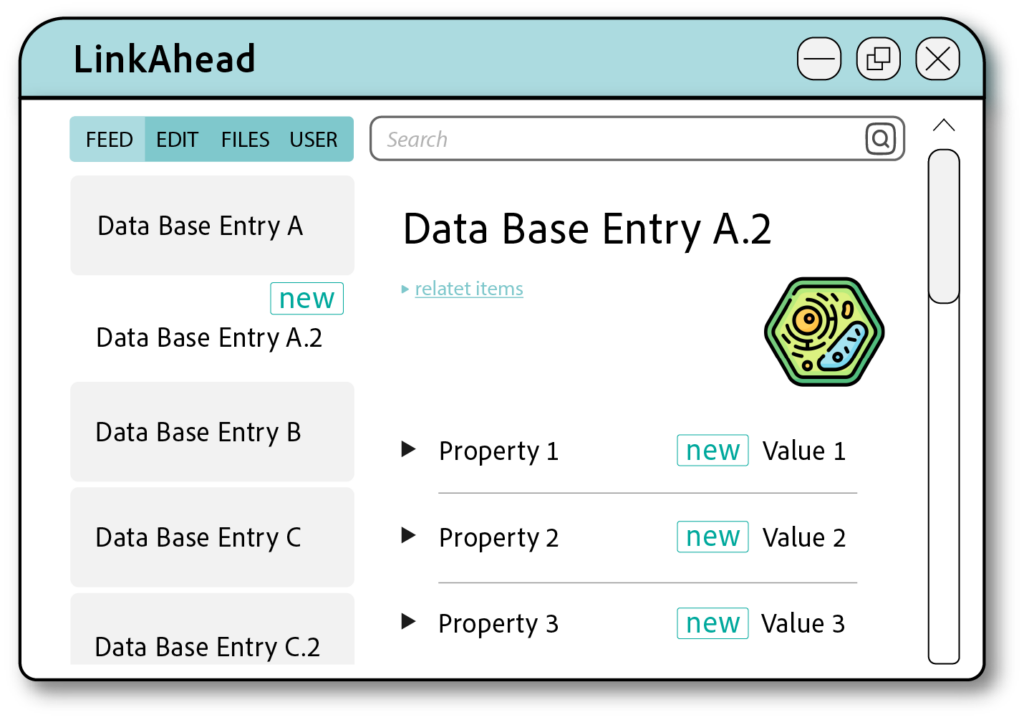The height and width of the screenshot is (720, 1024).
Task: Click the scroll up arrow
Action: click(943, 125)
